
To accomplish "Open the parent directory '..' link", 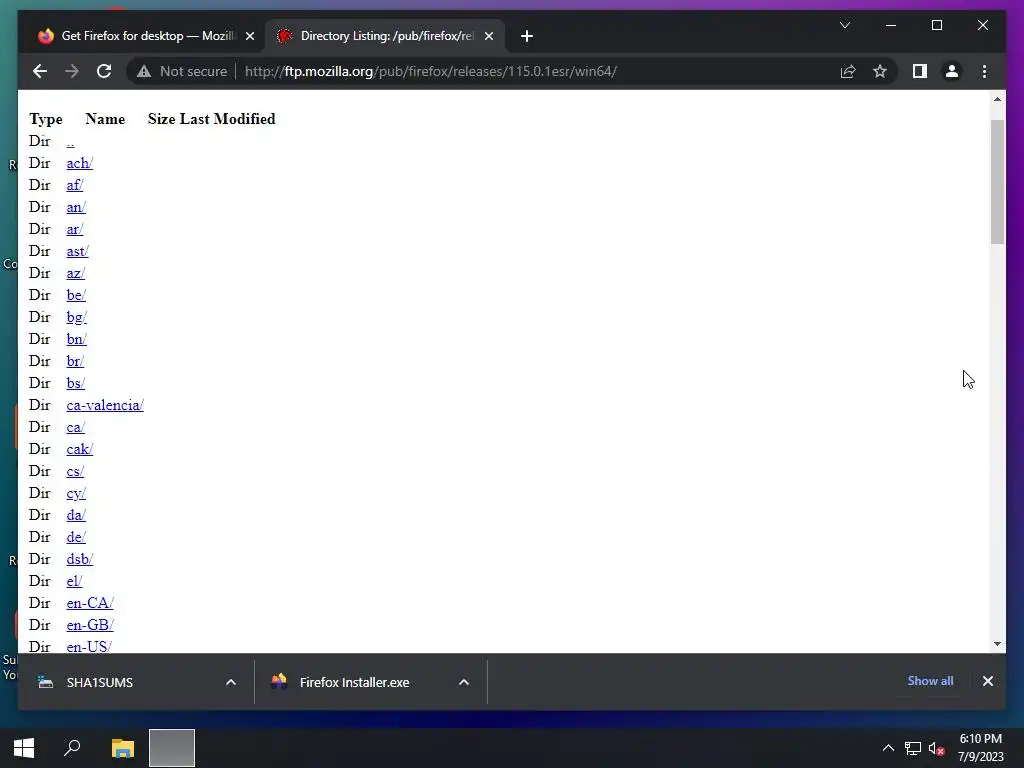I will point(71,141).
